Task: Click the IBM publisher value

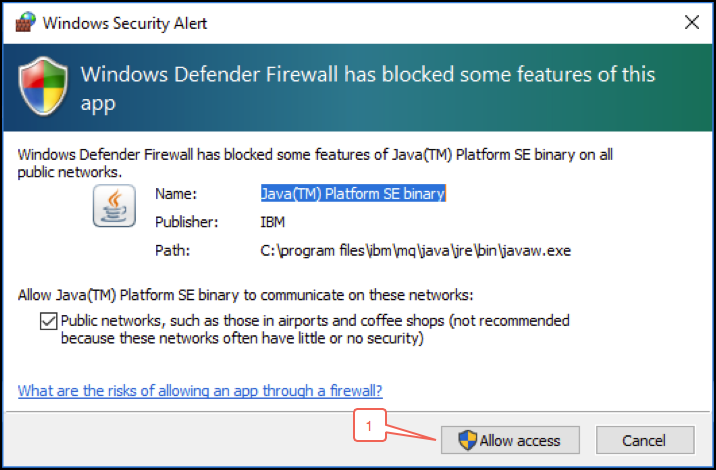Action: (273, 222)
